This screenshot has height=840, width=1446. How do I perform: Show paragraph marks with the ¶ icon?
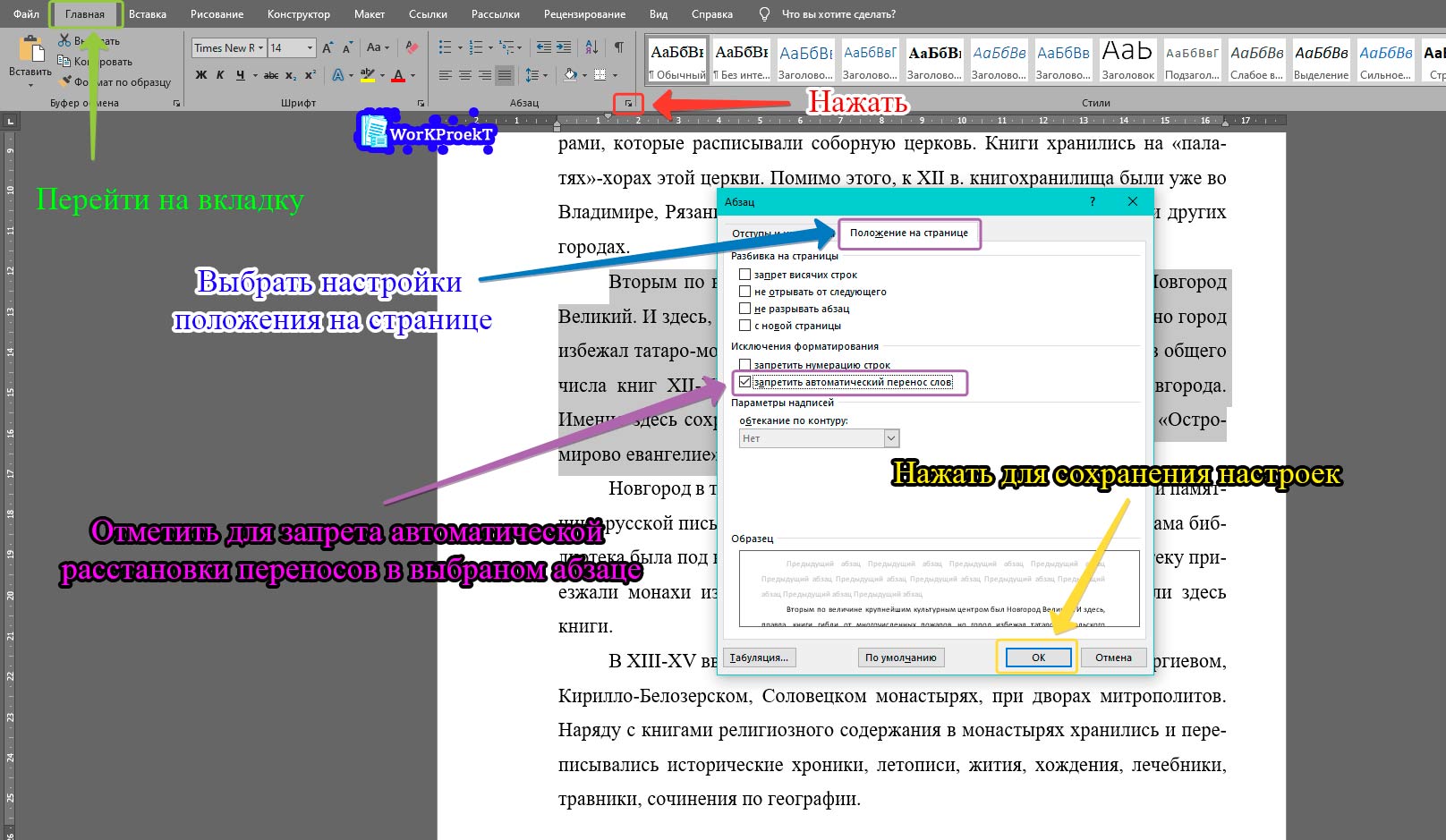coord(619,47)
